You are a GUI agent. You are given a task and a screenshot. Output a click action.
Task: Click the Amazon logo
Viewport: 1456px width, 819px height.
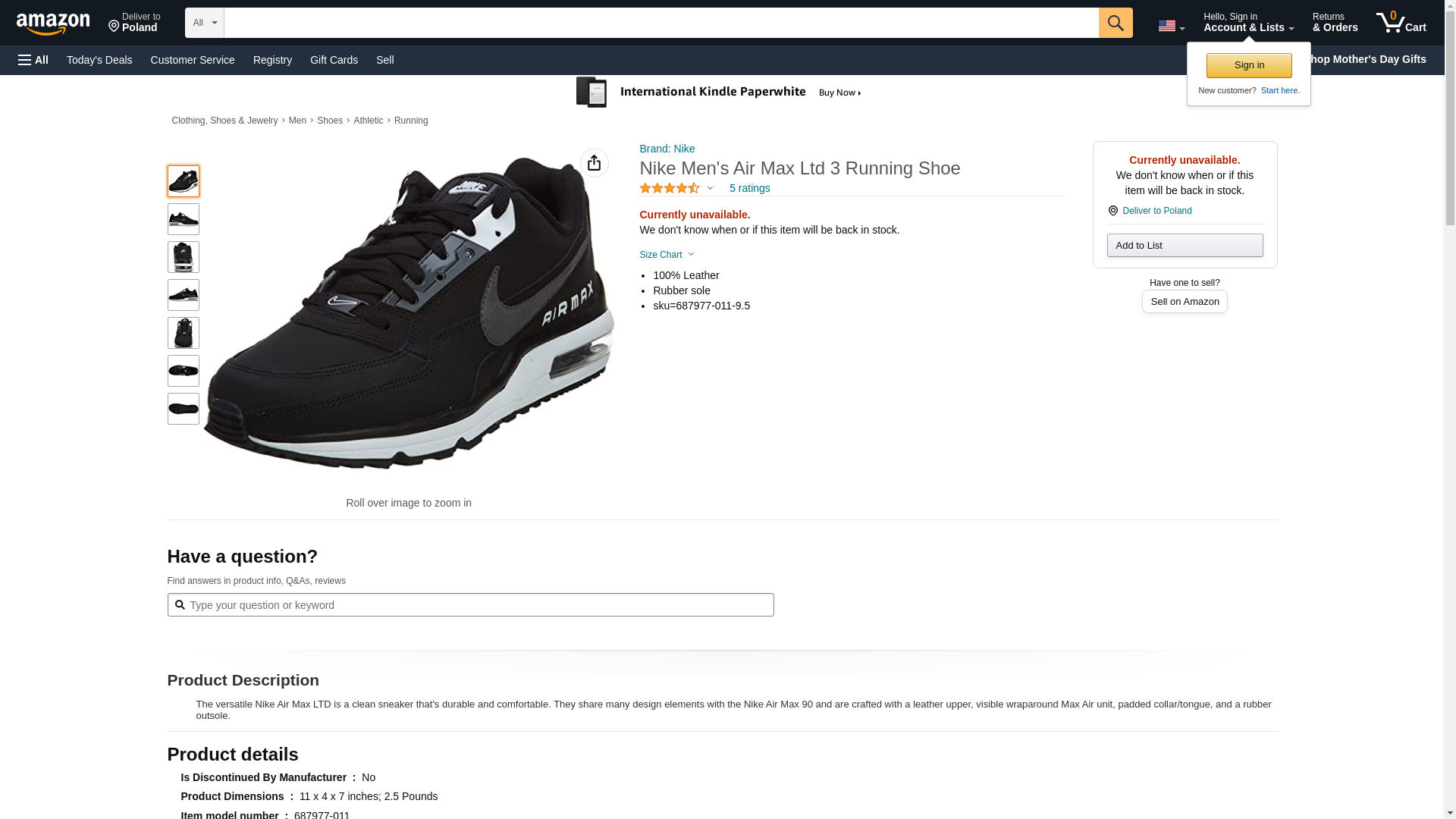tap(53, 24)
